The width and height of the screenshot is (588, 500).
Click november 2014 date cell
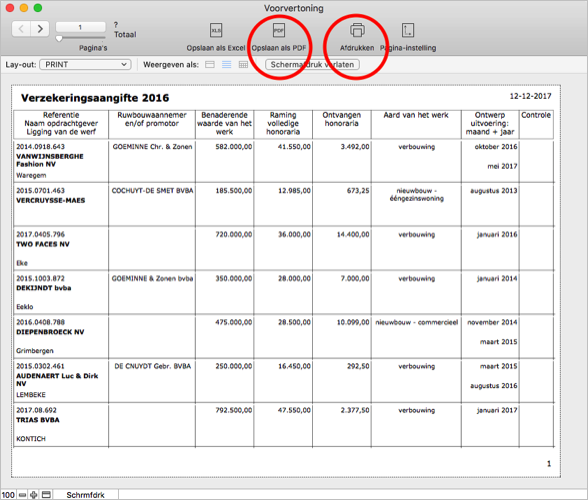pyautogui.click(x=492, y=322)
